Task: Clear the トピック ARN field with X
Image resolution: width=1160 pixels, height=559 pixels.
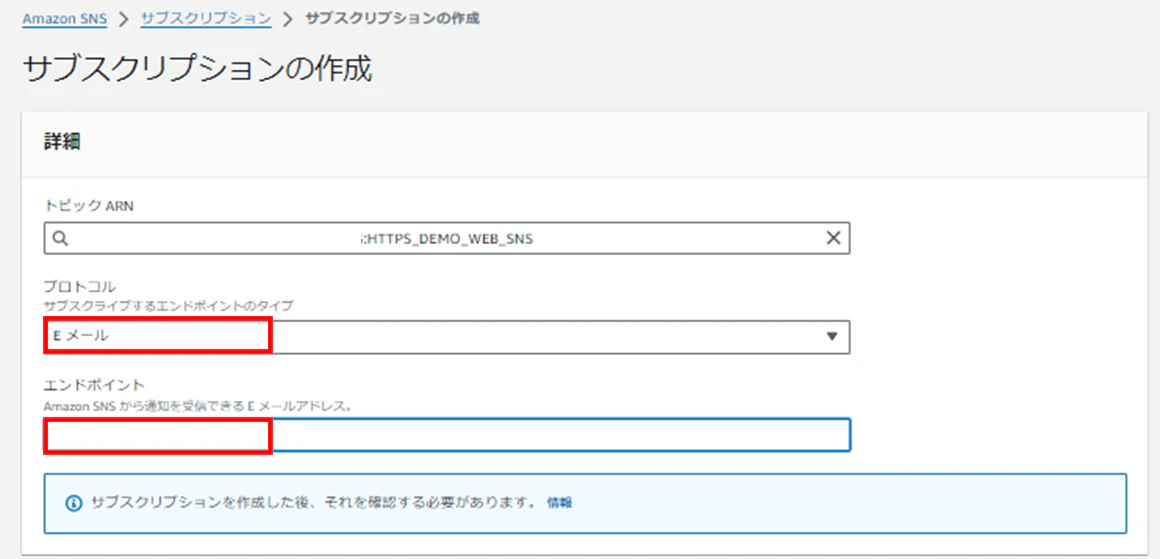Action: pyautogui.click(x=833, y=238)
